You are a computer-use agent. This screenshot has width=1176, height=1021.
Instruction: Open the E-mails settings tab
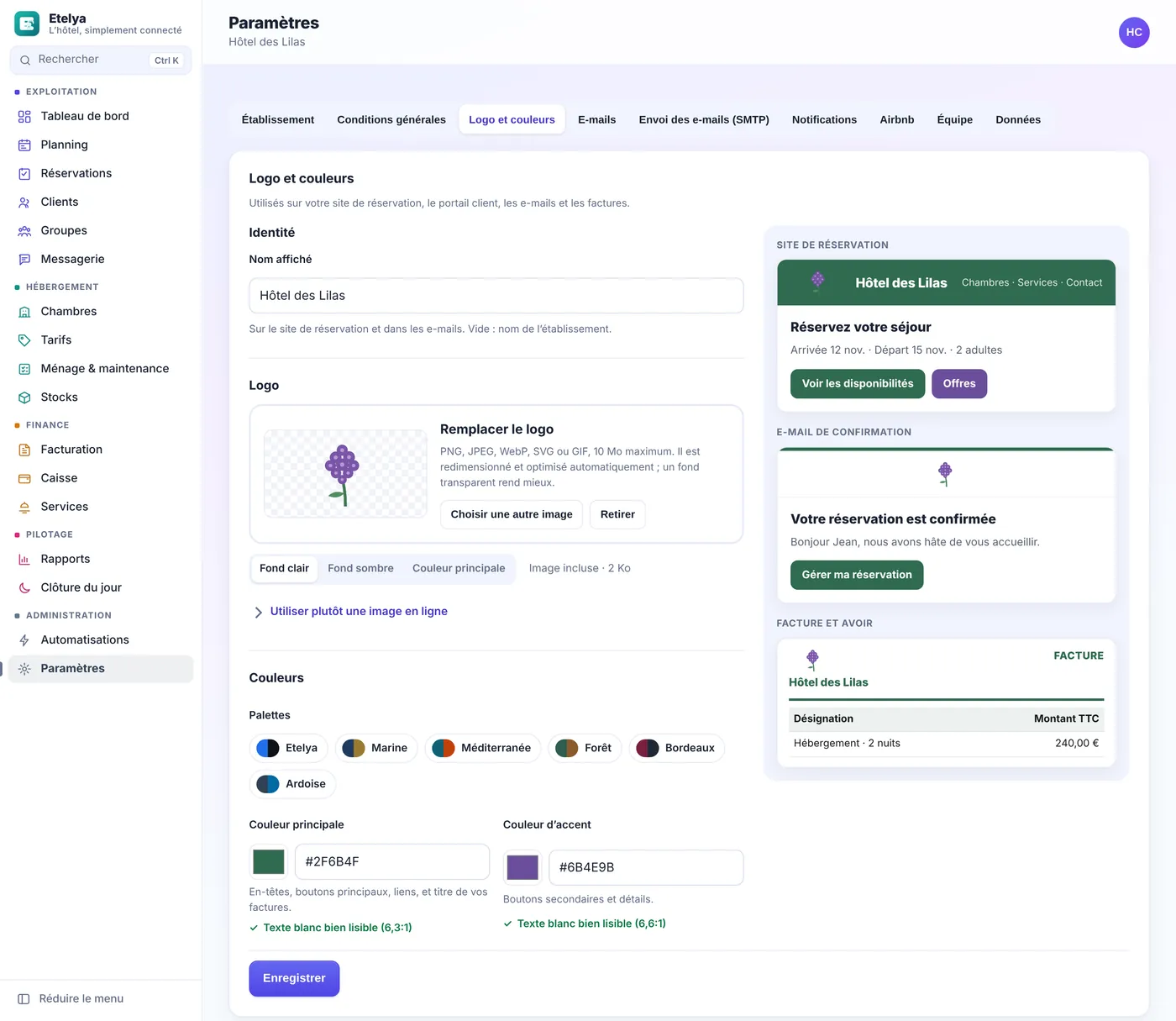click(596, 119)
